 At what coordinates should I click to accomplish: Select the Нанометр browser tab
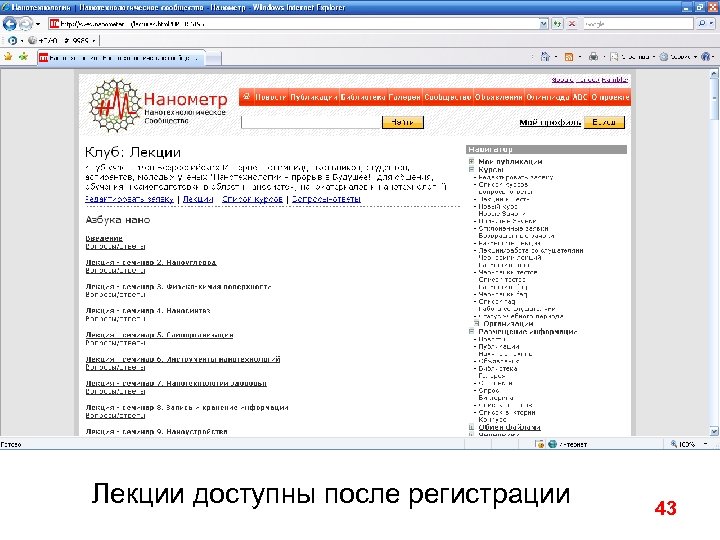[121, 58]
